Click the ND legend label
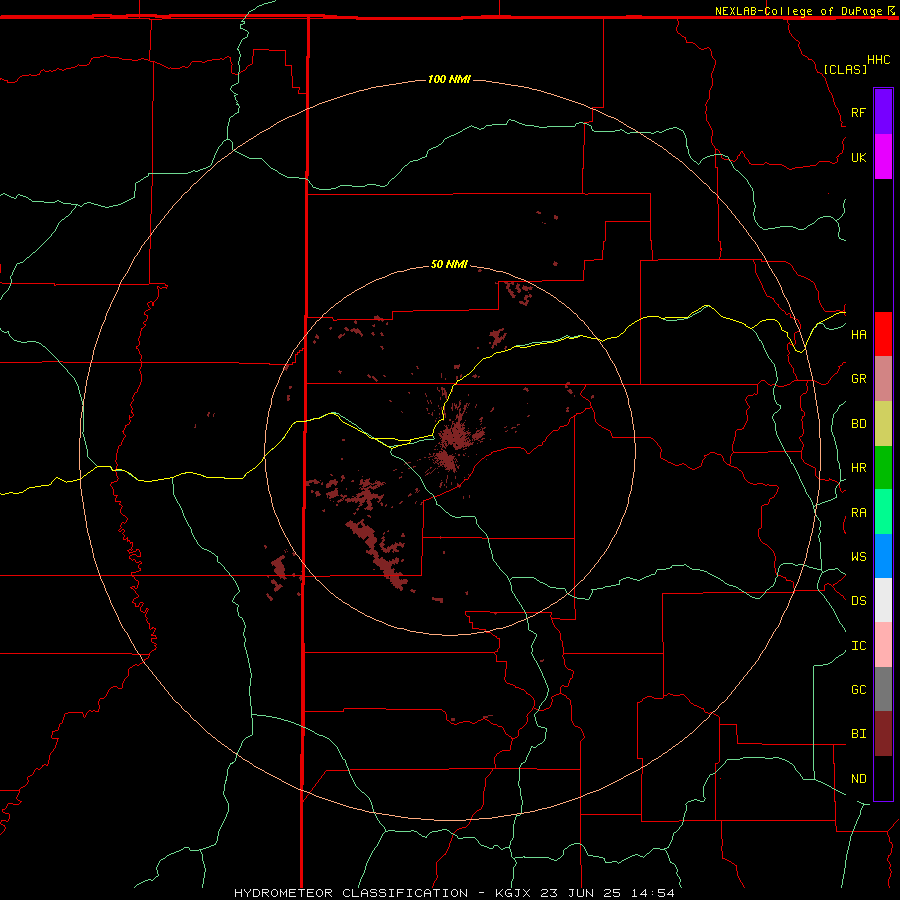This screenshot has height=900, width=900. (858, 779)
